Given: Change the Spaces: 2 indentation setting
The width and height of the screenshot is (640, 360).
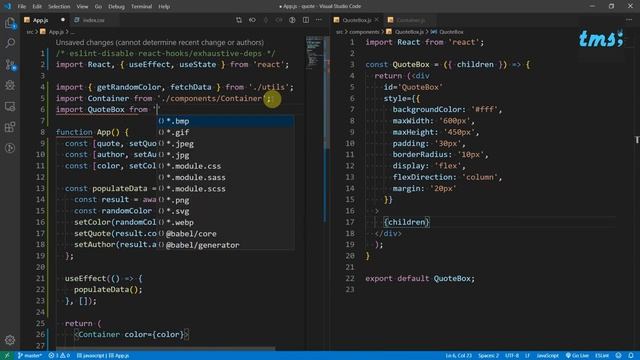Looking at the screenshot, I should click(488, 356).
